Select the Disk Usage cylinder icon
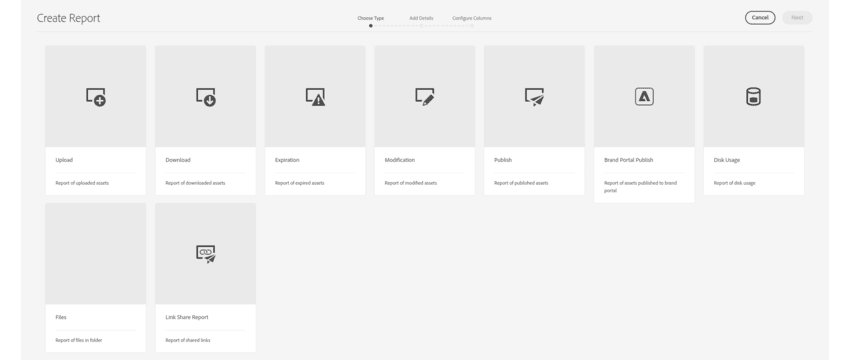 tap(754, 97)
